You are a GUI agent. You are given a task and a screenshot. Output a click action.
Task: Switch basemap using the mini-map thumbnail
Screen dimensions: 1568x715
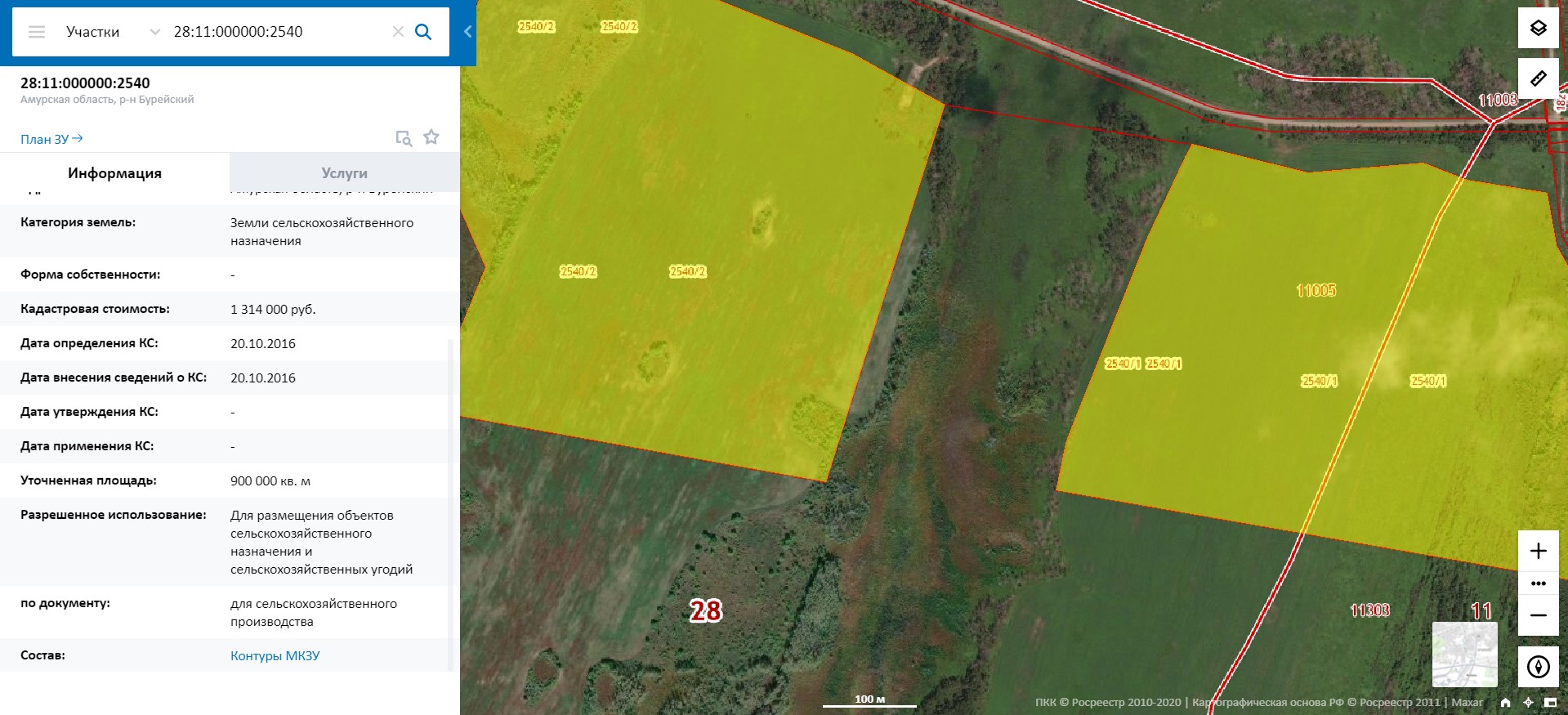click(1465, 655)
